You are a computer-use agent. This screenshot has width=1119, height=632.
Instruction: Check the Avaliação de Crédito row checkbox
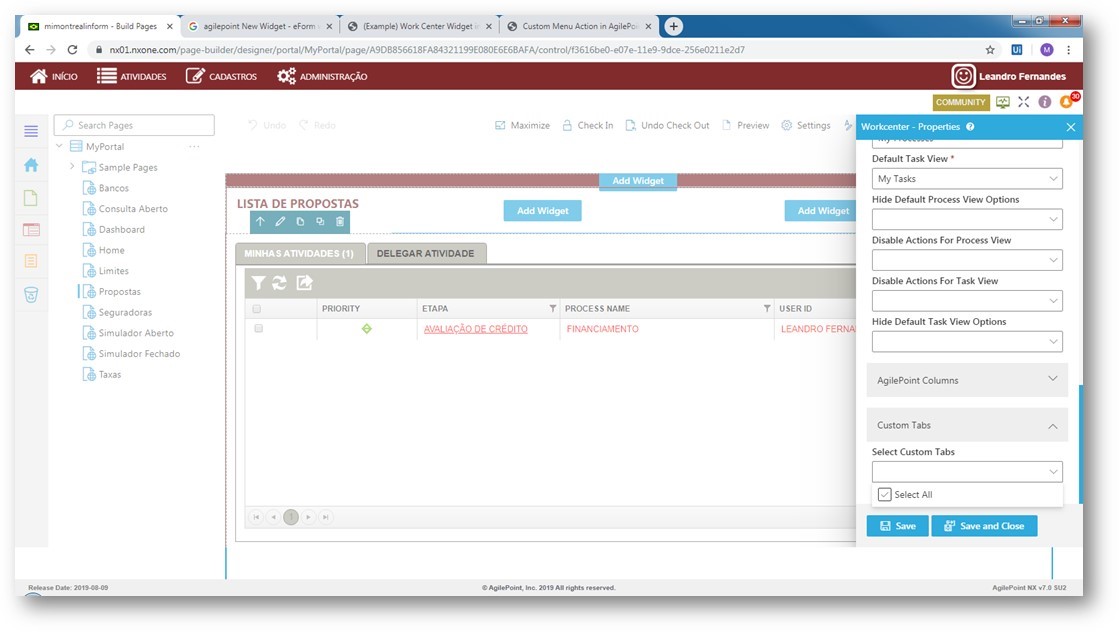(x=258, y=328)
